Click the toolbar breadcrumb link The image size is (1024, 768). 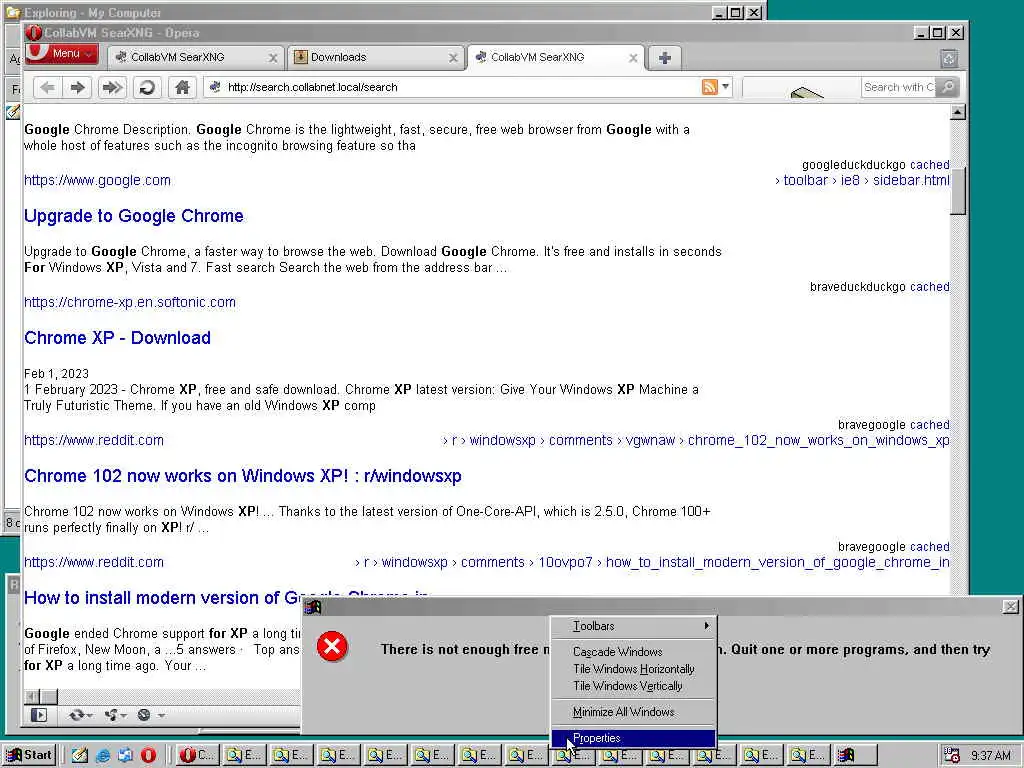tap(805, 180)
